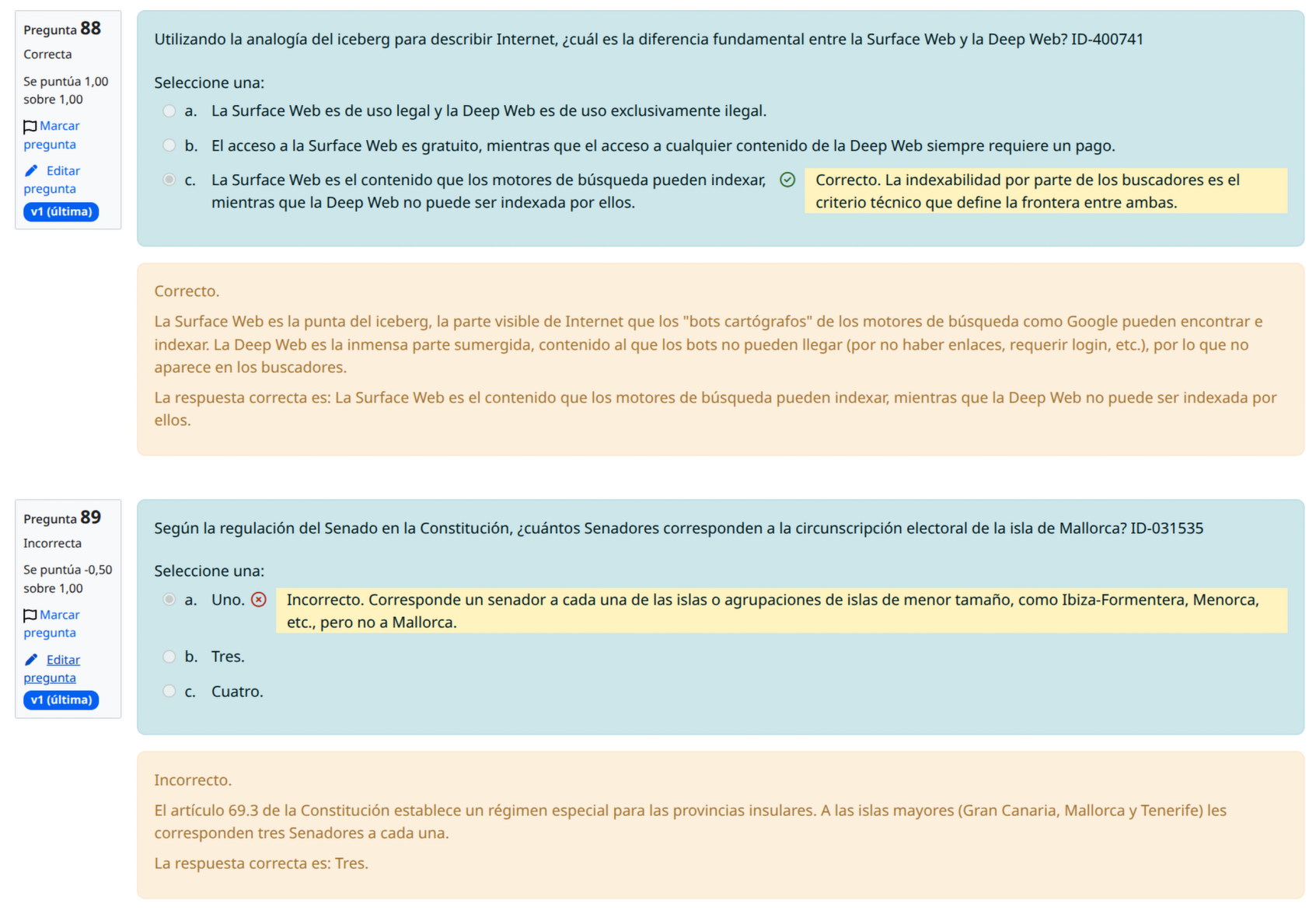Choose the Tres radio button
1316x914 pixels.
click(169, 657)
